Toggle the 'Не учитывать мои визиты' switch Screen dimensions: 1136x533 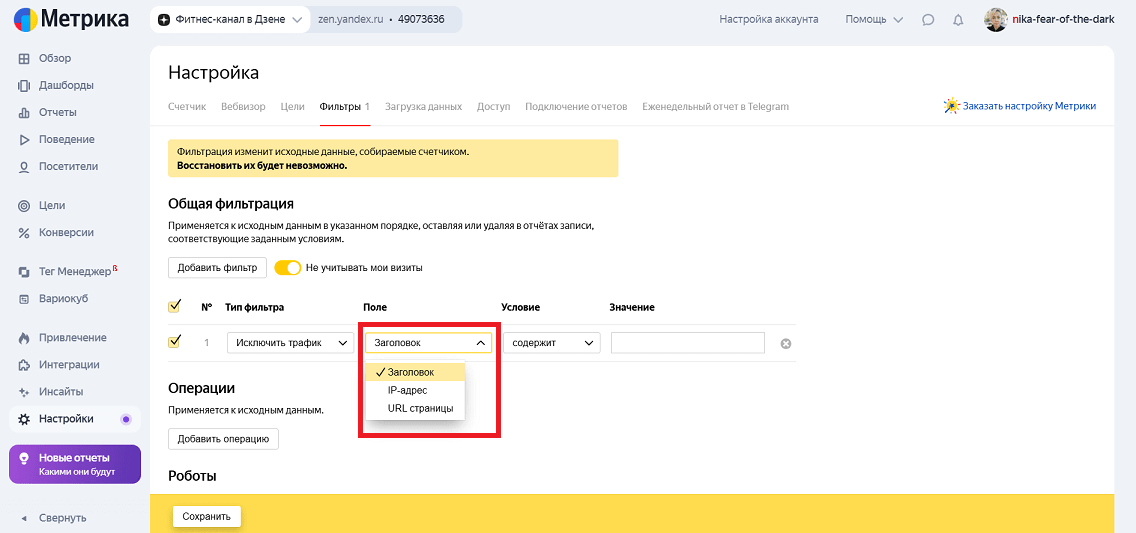[288, 268]
